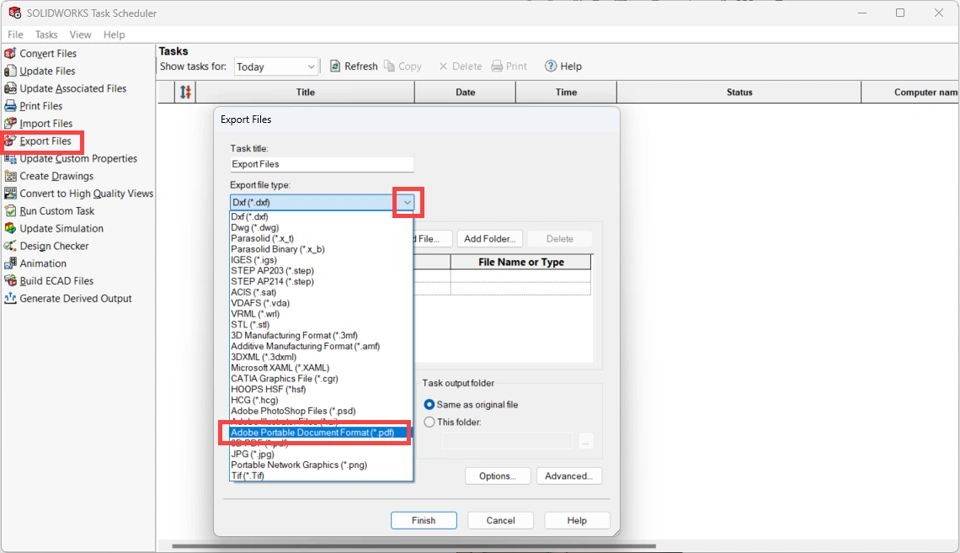Click the Status column header
This screenshot has width=960, height=553.
(x=739, y=92)
